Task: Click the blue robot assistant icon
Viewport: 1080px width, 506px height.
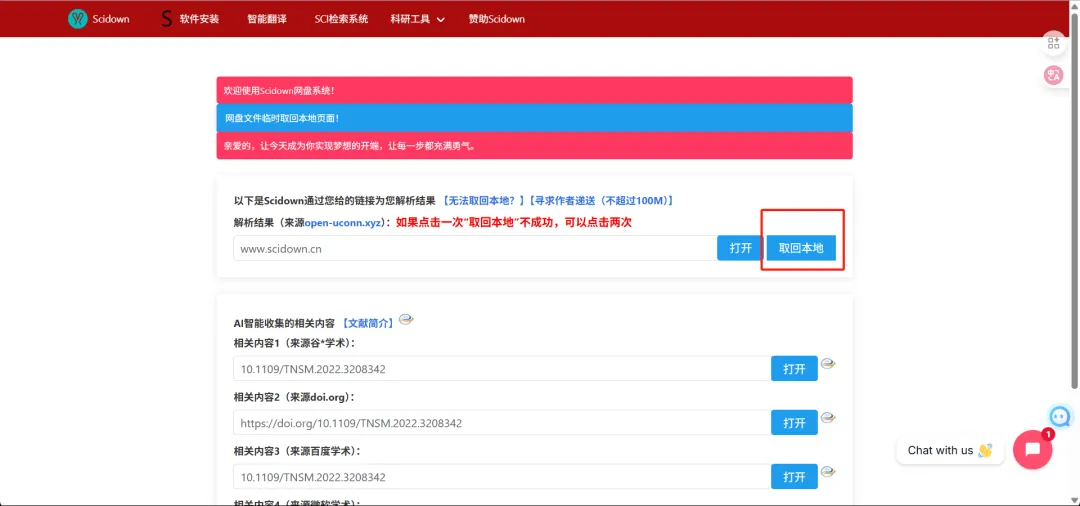Action: tap(1059, 416)
